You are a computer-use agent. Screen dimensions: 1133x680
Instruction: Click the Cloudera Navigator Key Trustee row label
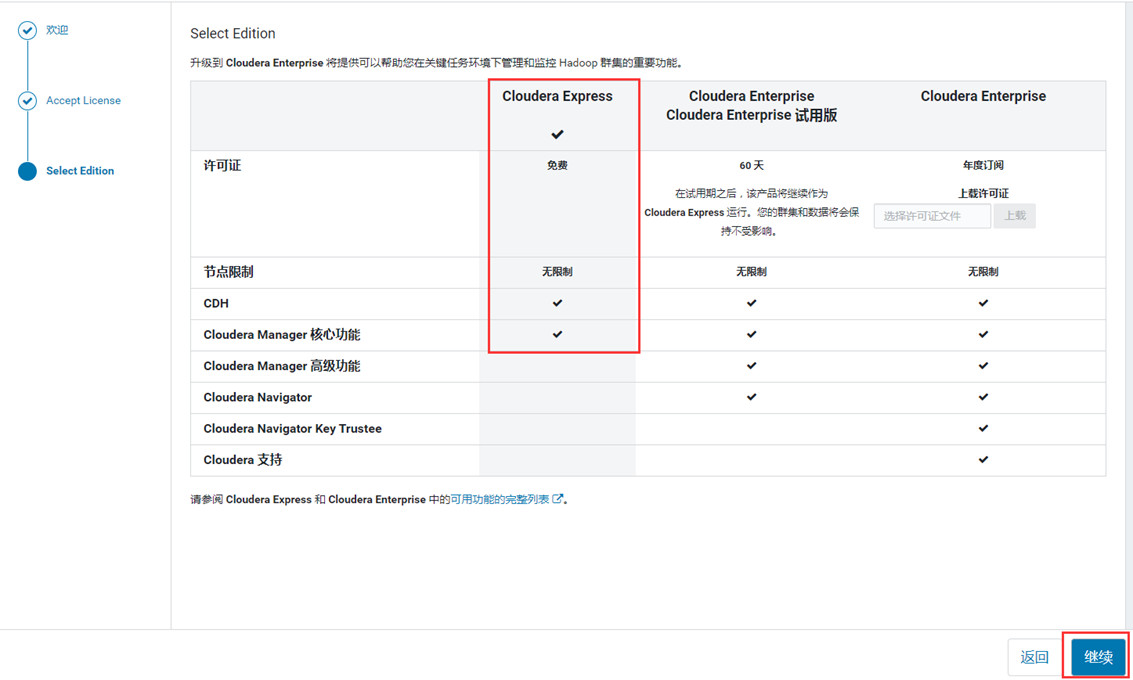pyautogui.click(x=293, y=429)
